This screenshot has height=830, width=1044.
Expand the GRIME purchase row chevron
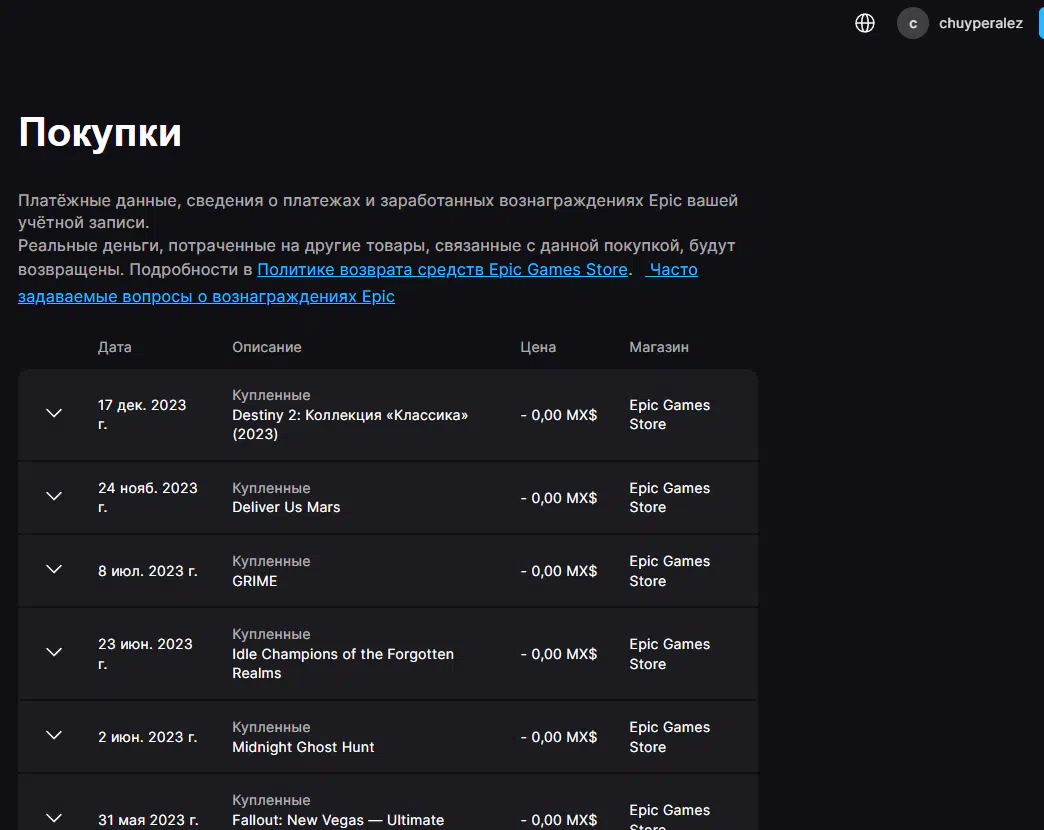point(54,570)
